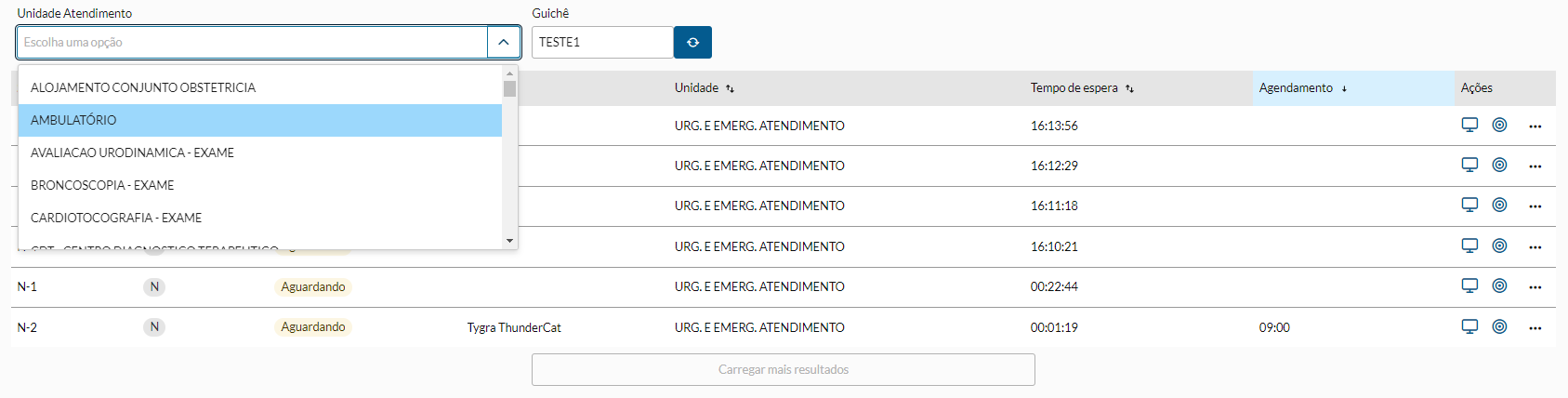Viewport: 1568px width, 398px height.
Task: Open three-dot menu in the 16:11:18 row
Action: coord(1535,206)
